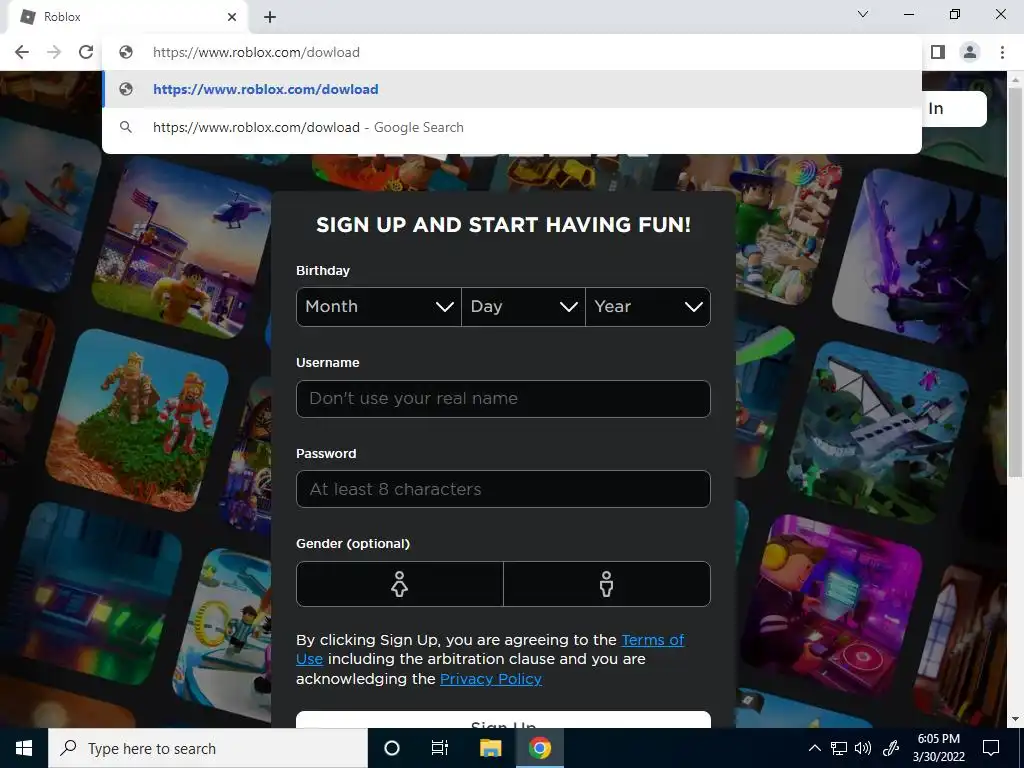Screen dimensions: 1024x768
Task: Open Task View on the taskbar
Action: point(440,748)
